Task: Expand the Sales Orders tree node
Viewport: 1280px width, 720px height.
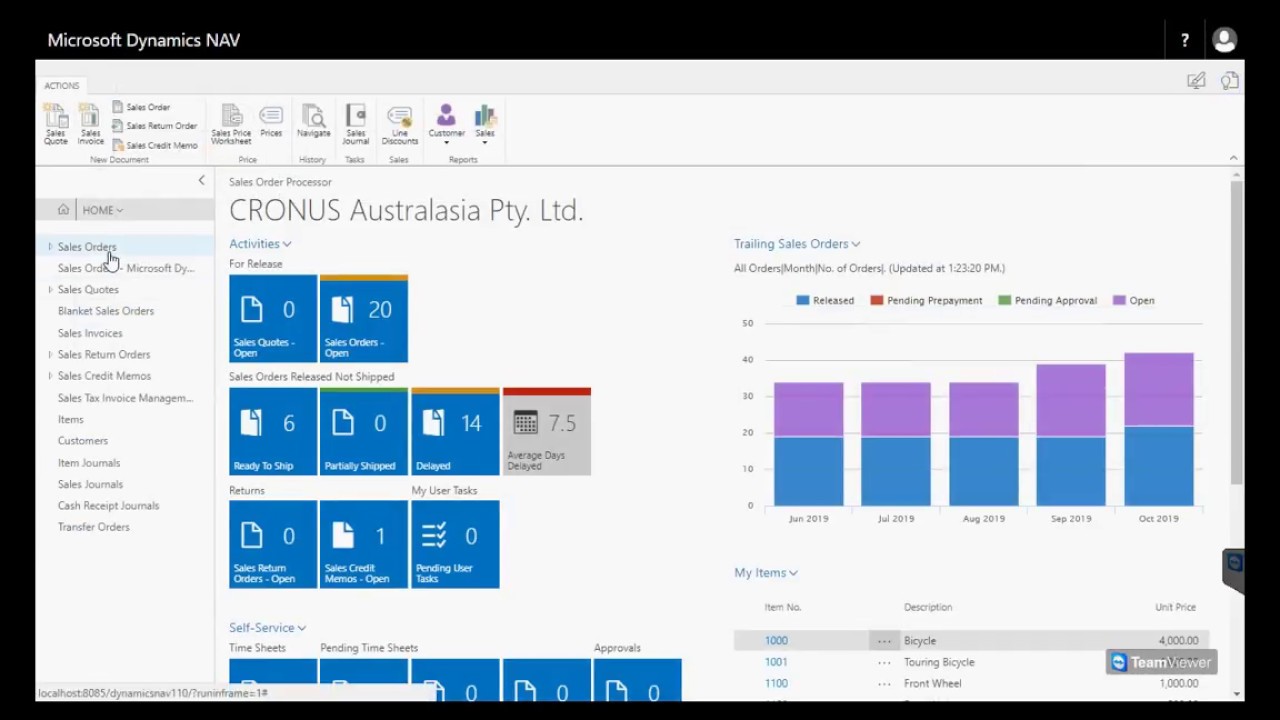Action: pos(50,246)
